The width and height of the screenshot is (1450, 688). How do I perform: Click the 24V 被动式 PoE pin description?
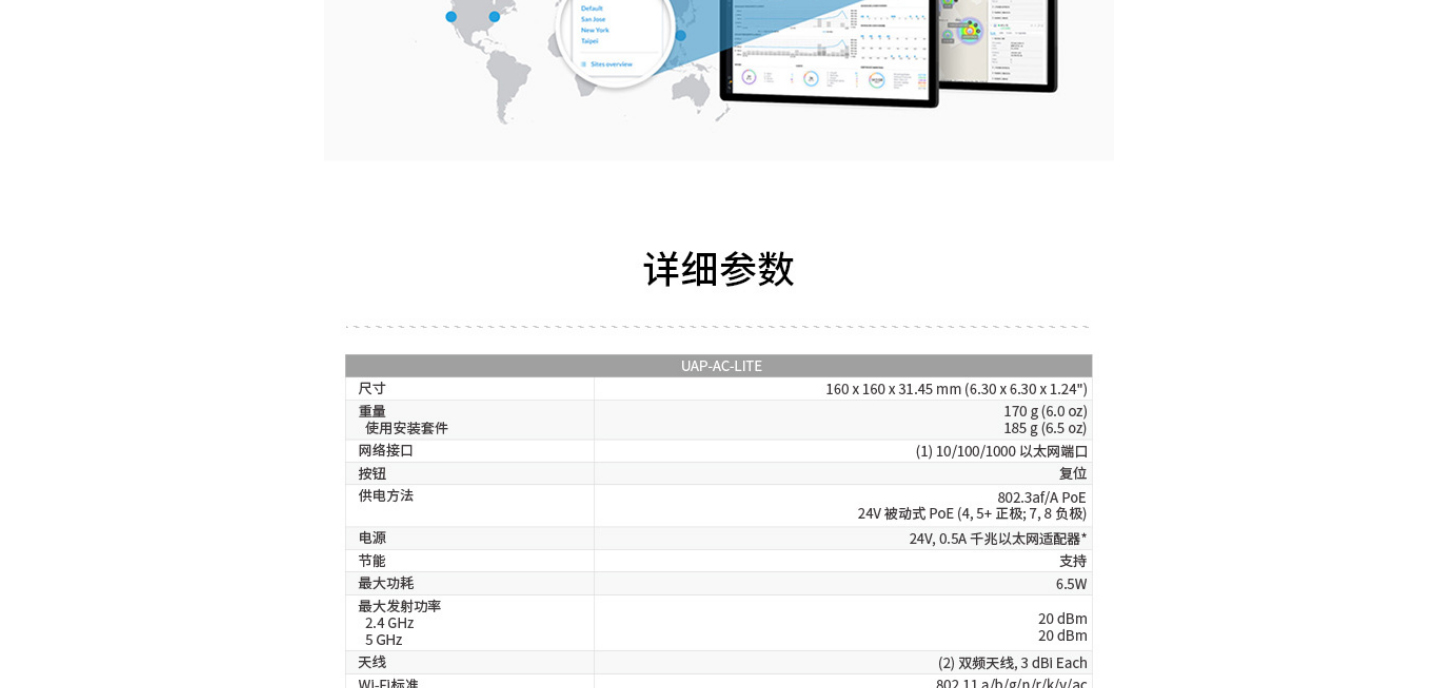(972, 514)
